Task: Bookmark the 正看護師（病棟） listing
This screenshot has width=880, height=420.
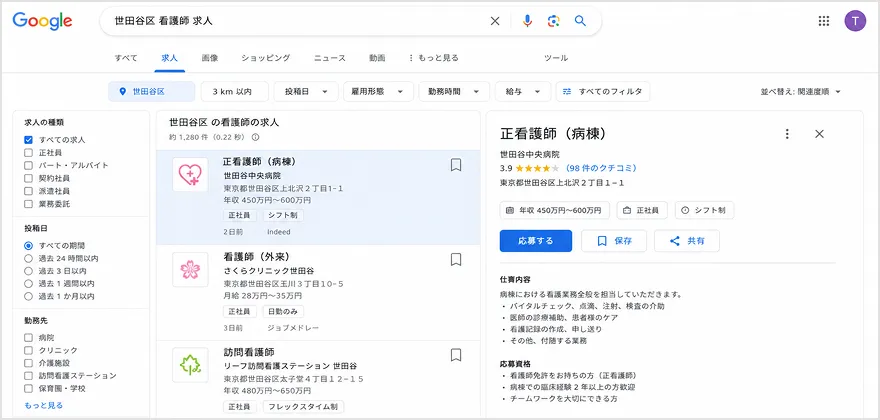Action: (x=456, y=165)
